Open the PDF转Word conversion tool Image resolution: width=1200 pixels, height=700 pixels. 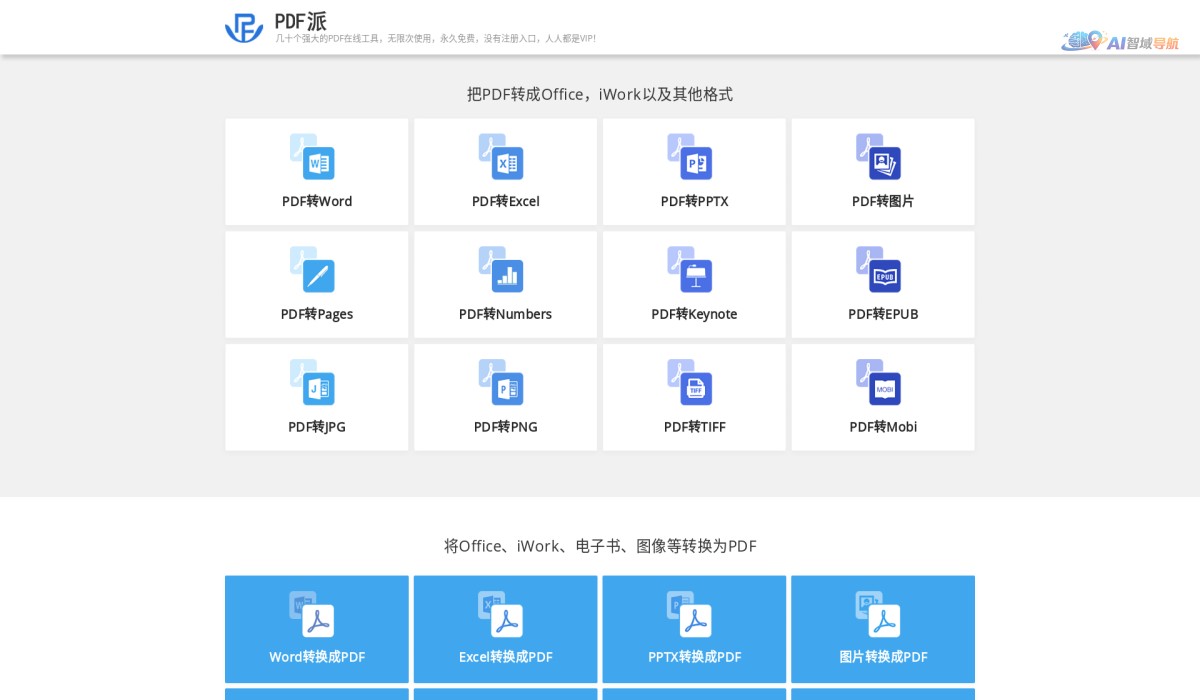317,171
